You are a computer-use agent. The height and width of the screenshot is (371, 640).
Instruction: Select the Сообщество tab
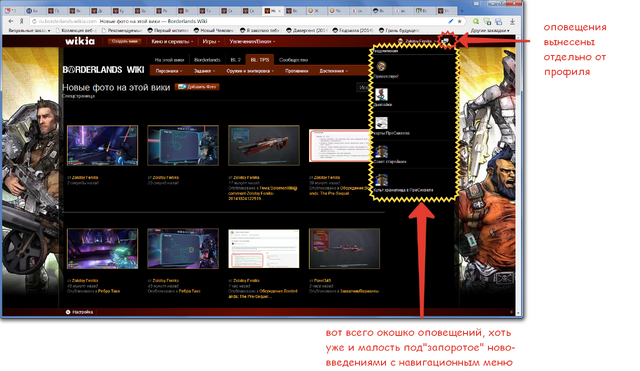click(x=293, y=60)
